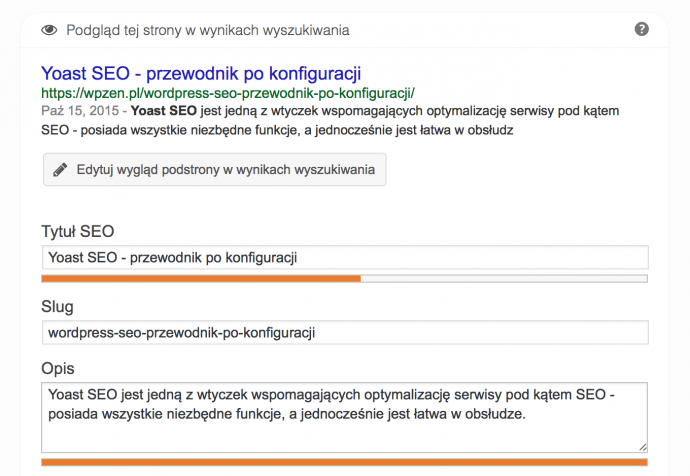Click the snippet description starting 'Paź 15, 2015'

[330, 120]
